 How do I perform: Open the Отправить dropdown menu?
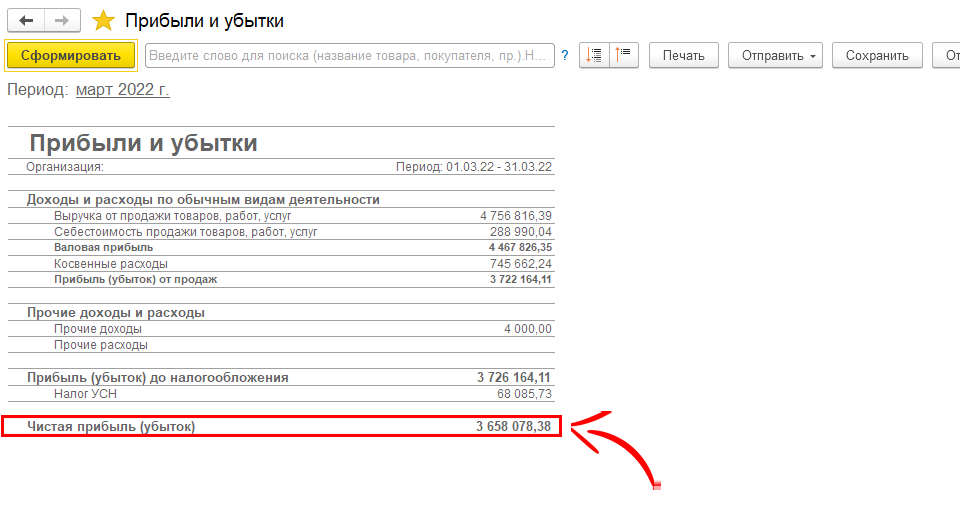(774, 55)
